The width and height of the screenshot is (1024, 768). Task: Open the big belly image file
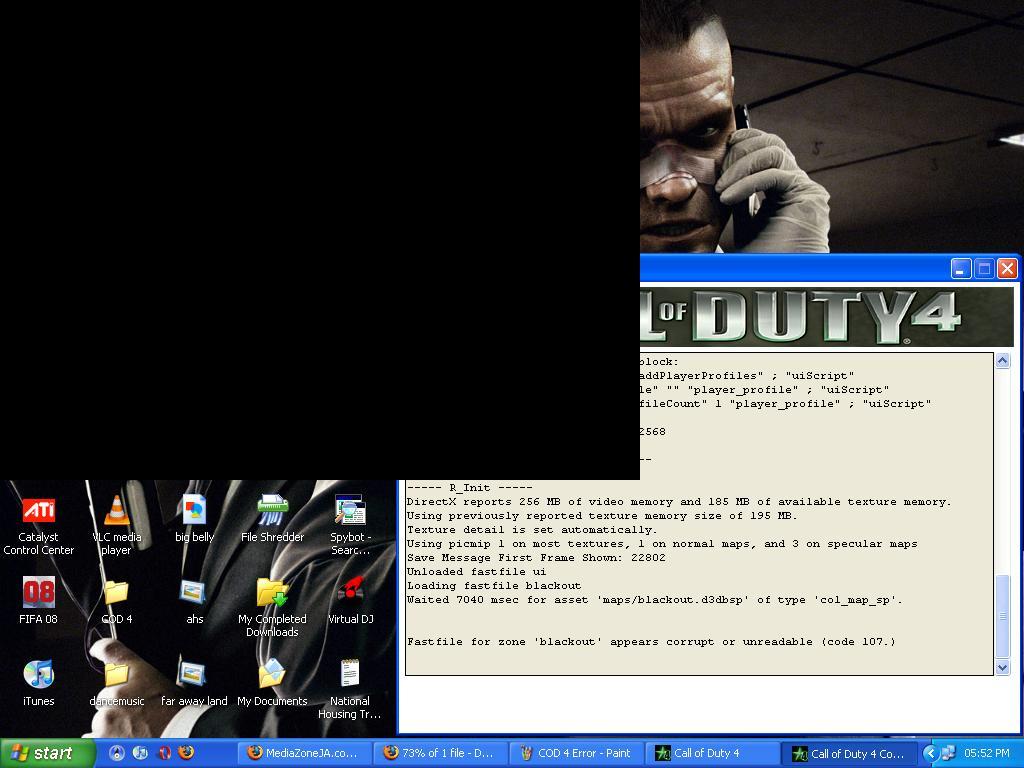(194, 512)
